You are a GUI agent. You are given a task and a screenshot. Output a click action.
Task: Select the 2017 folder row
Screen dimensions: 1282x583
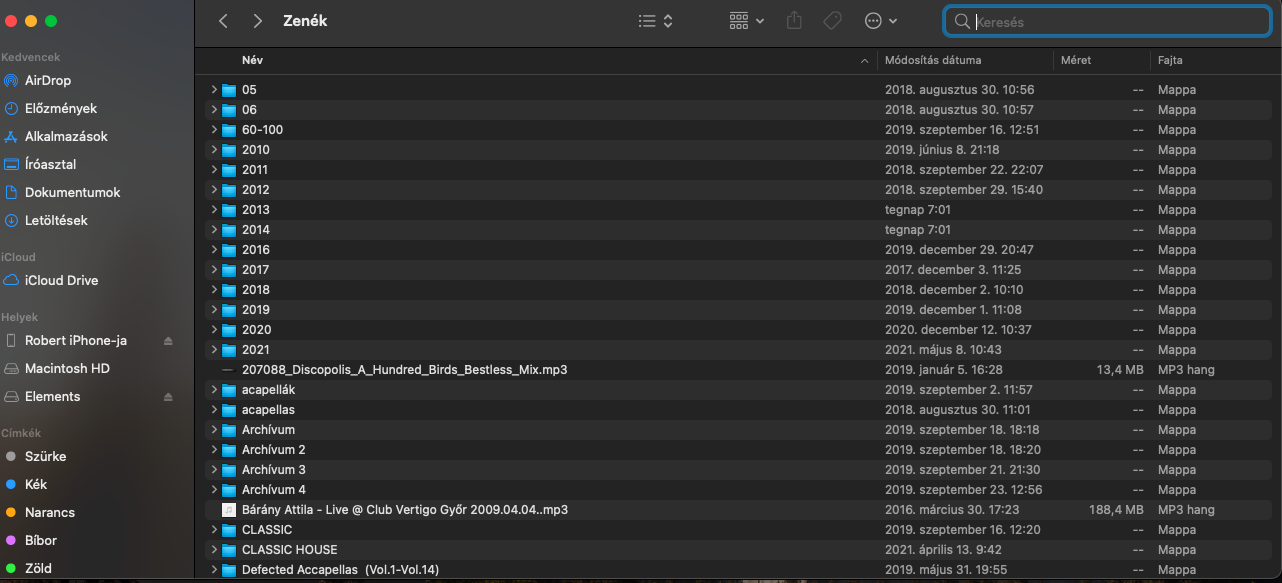tap(738, 270)
